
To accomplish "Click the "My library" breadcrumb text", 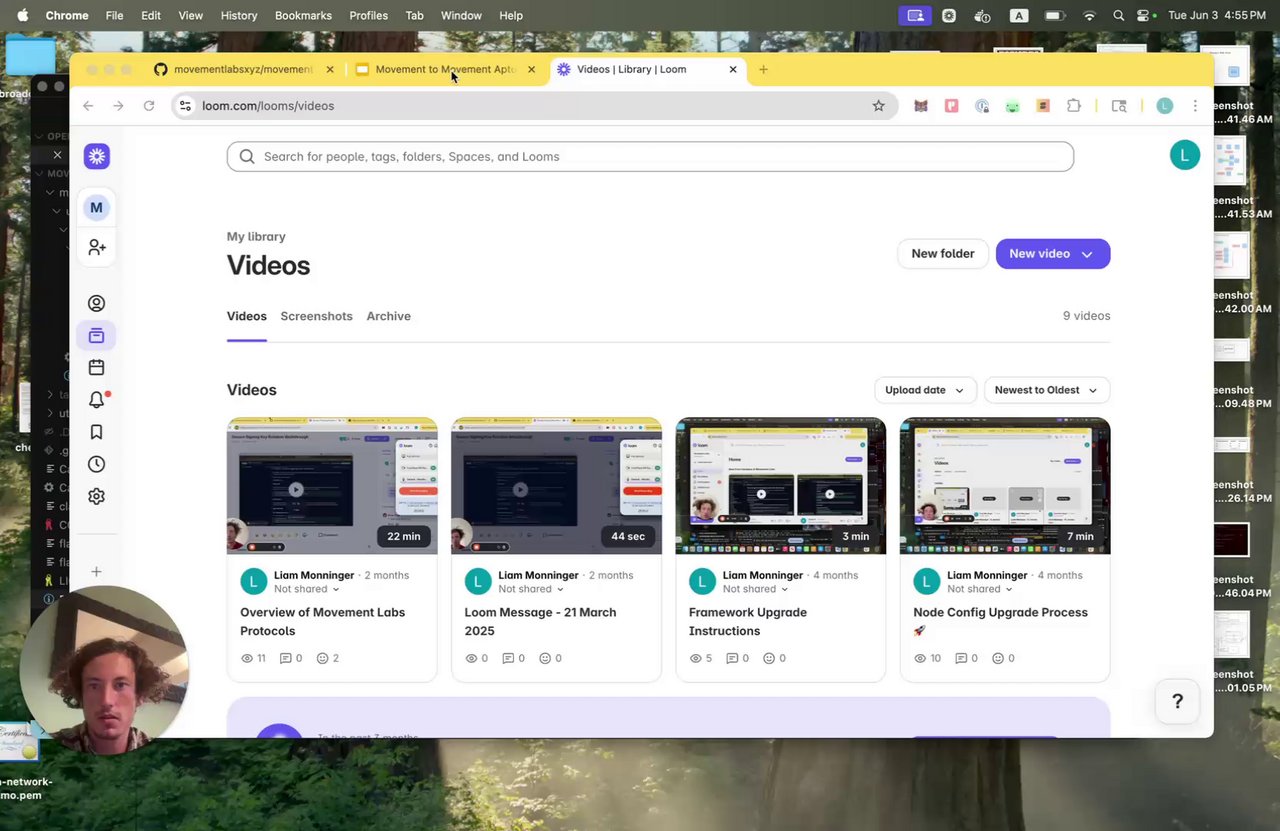I will [x=256, y=237].
